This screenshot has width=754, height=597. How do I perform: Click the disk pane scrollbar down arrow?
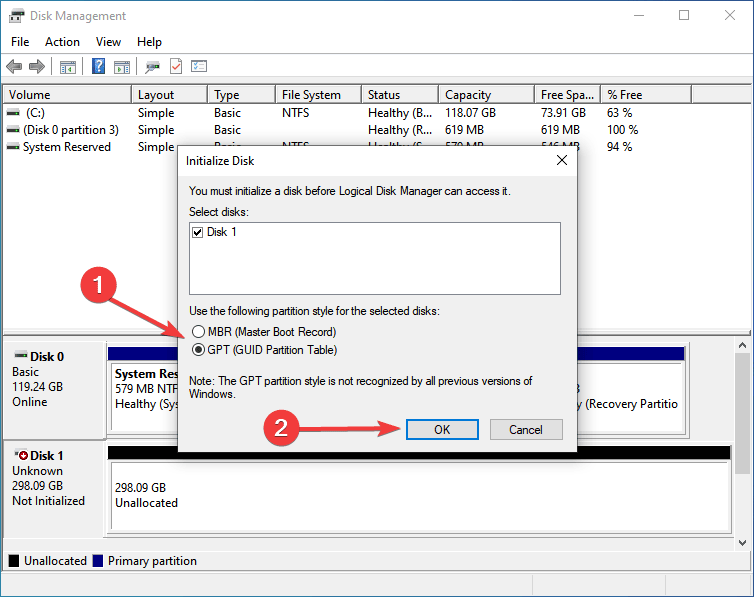742,543
